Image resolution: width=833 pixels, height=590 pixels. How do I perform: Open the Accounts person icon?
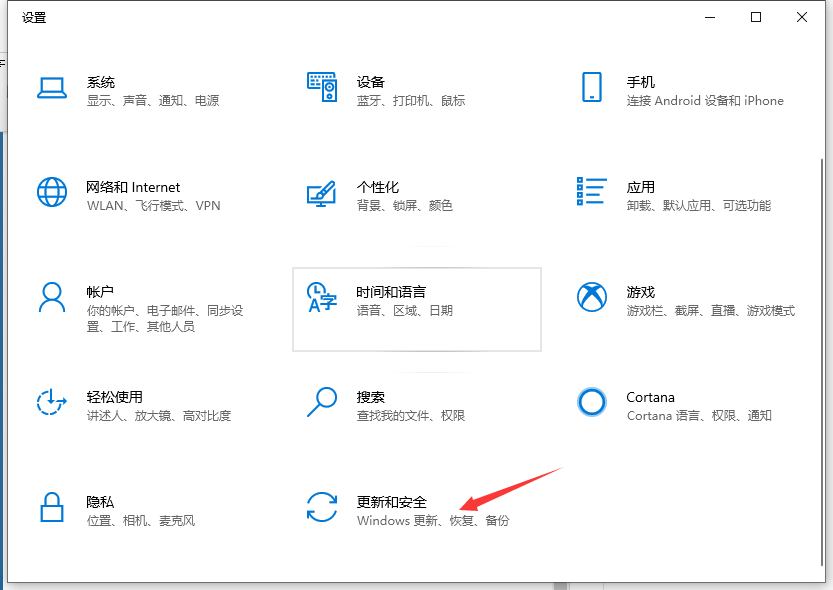[x=52, y=297]
